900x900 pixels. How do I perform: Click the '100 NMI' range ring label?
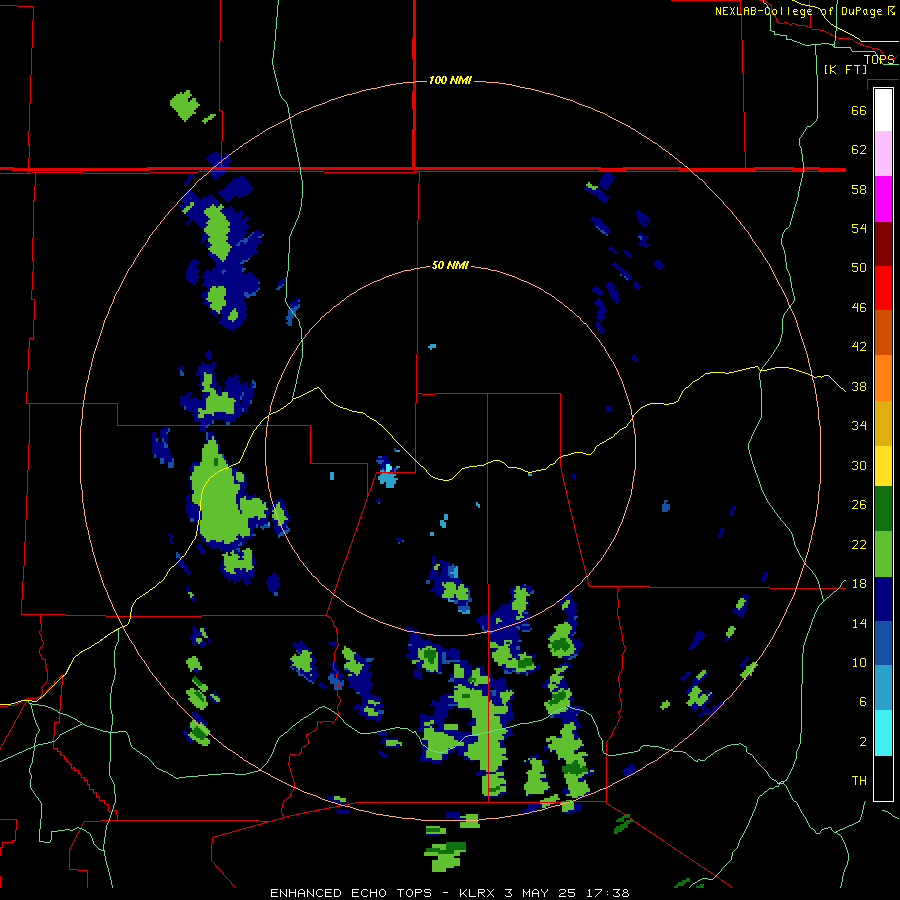click(450, 80)
